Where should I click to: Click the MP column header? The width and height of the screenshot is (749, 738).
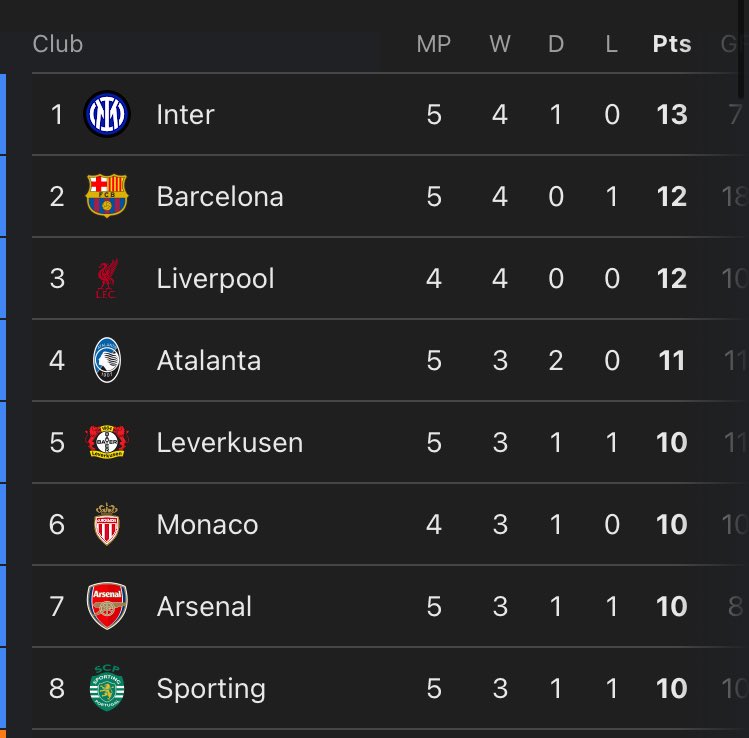click(433, 44)
